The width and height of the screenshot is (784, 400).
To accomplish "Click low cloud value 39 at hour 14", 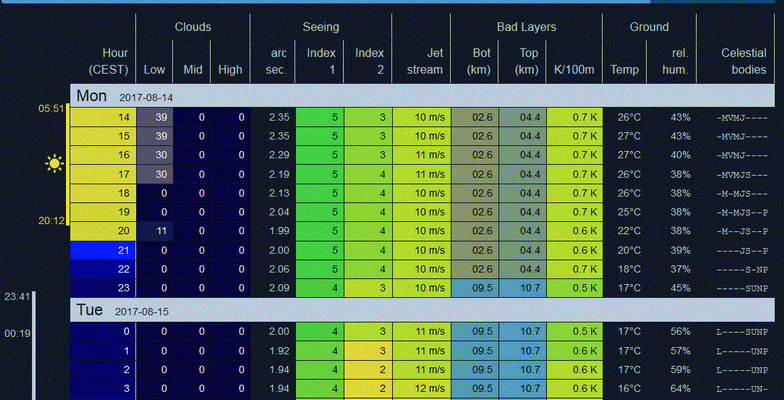I will (x=155, y=118).
